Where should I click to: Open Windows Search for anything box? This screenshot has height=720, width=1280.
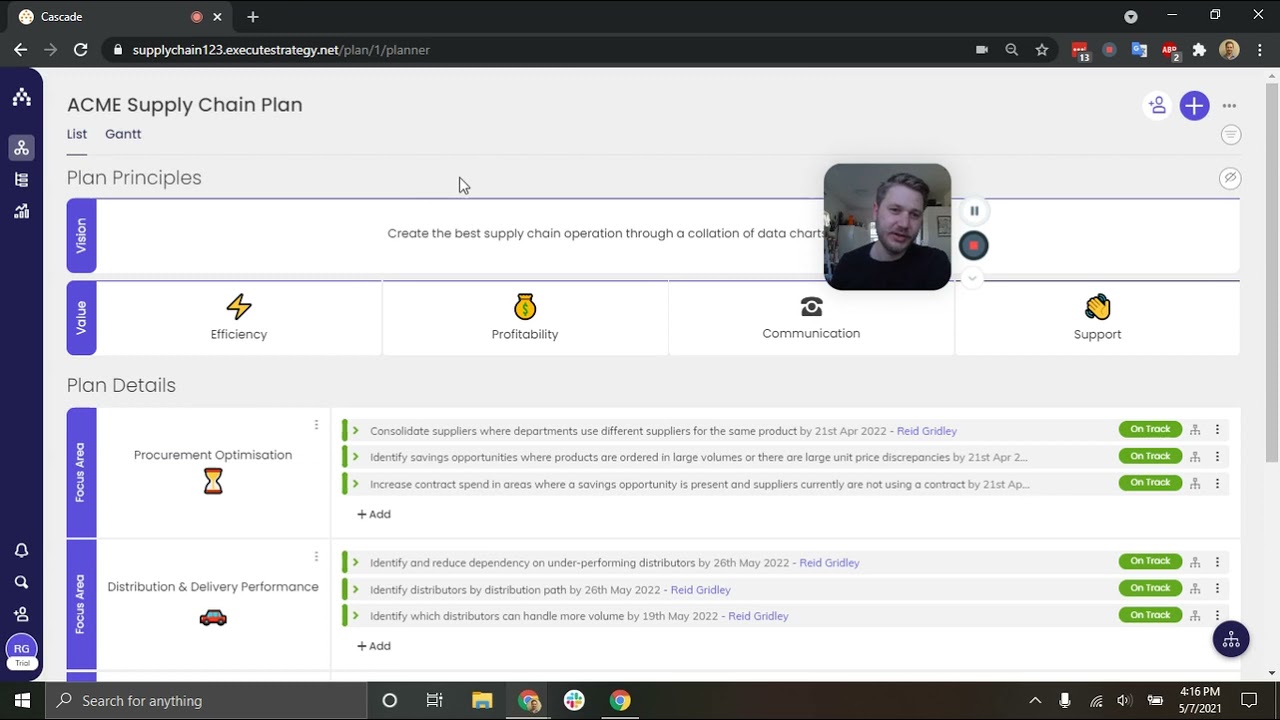pyautogui.click(x=206, y=701)
